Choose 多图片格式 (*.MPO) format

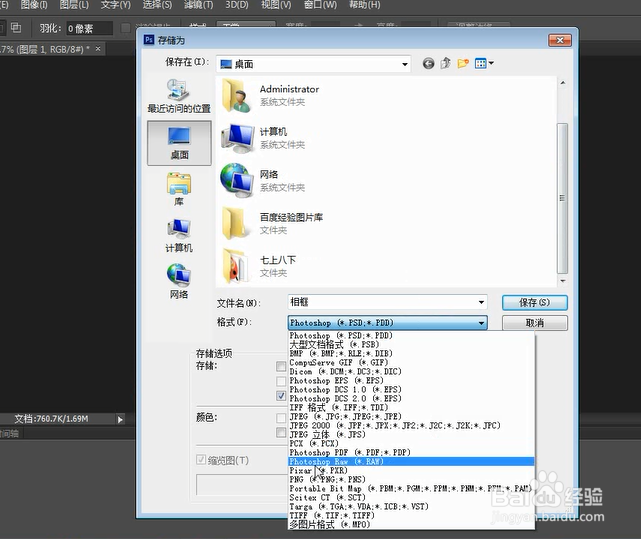pyautogui.click(x=411, y=525)
